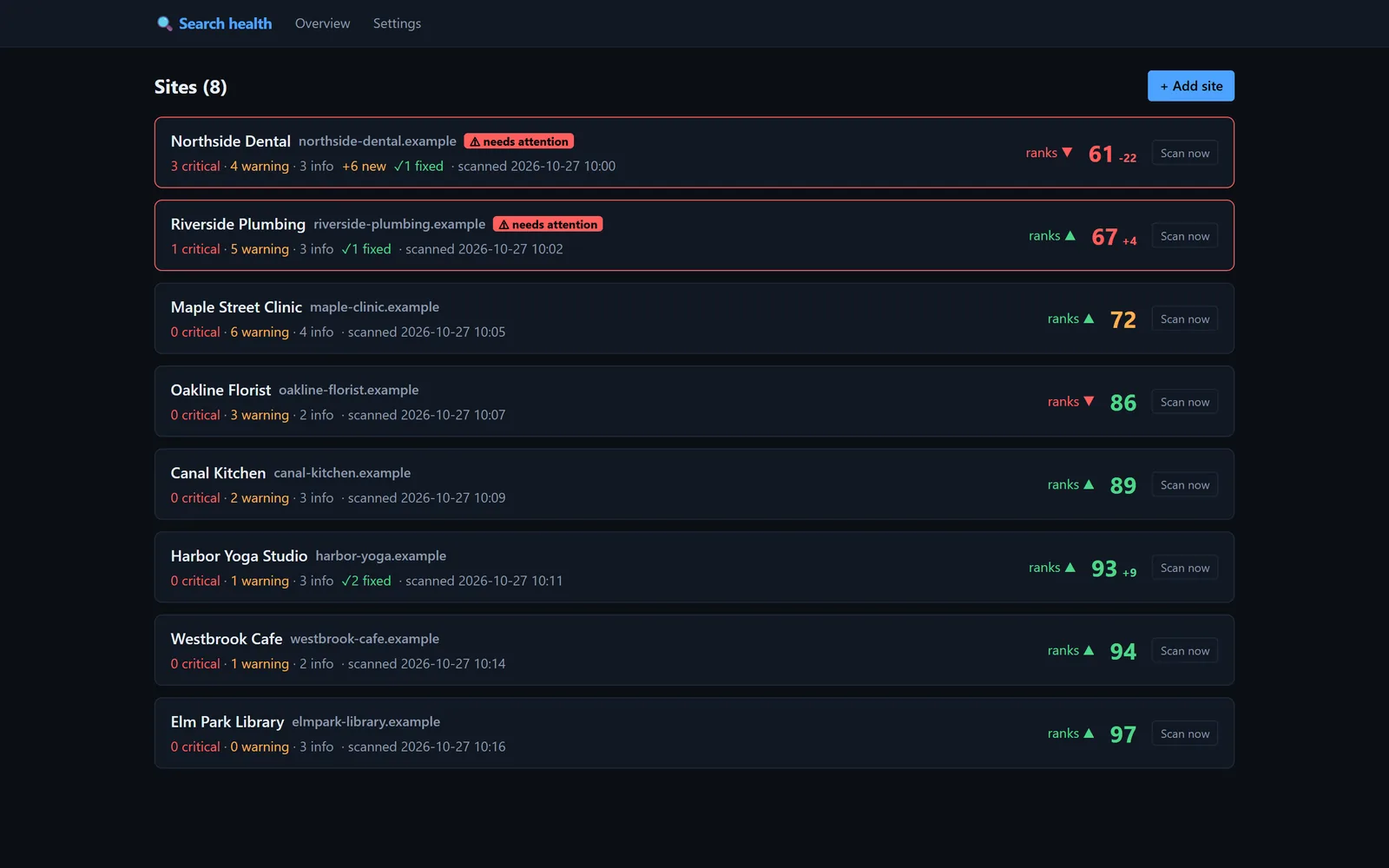This screenshot has width=1389, height=868.
Task: Select the Oakline Florist title
Action: point(221,390)
